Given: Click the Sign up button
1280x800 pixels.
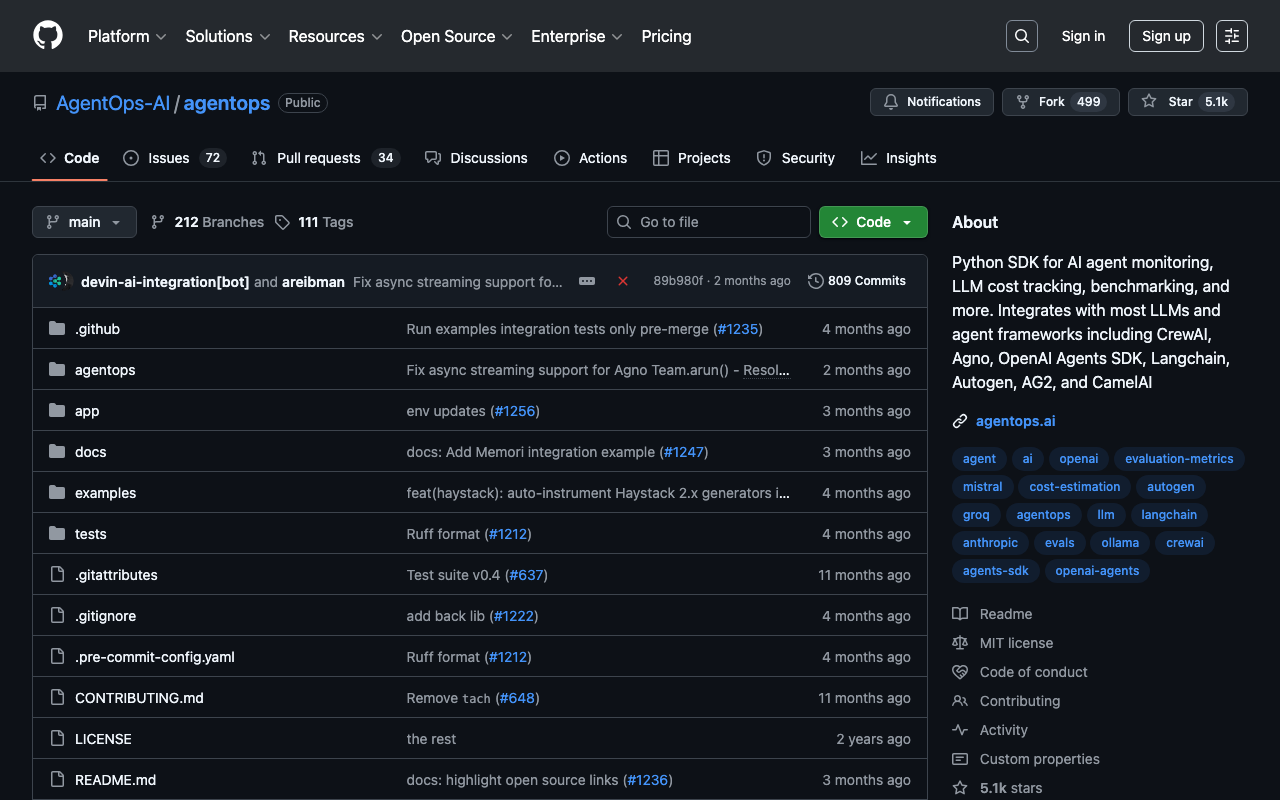Looking at the screenshot, I should (x=1166, y=36).
